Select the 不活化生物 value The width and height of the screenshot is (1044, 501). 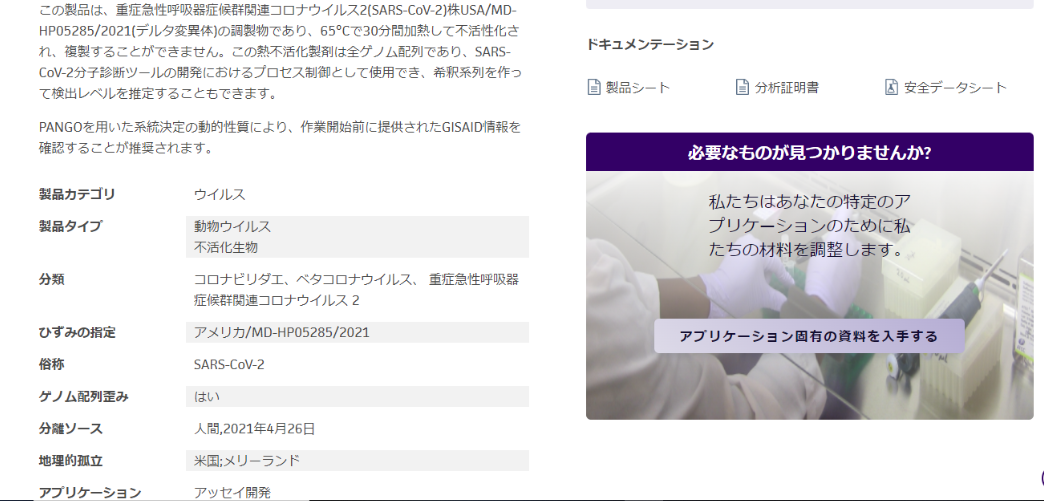coord(226,247)
